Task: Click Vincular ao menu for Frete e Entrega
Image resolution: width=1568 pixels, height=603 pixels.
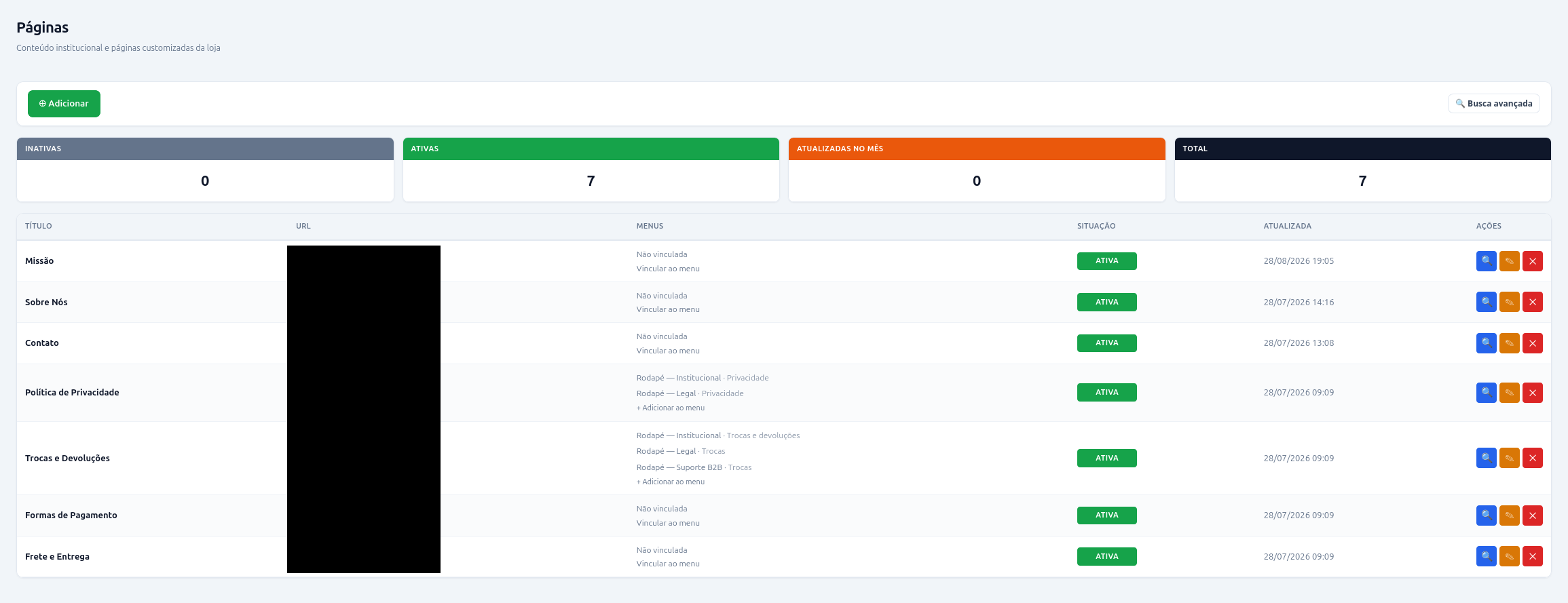Action: (x=668, y=564)
